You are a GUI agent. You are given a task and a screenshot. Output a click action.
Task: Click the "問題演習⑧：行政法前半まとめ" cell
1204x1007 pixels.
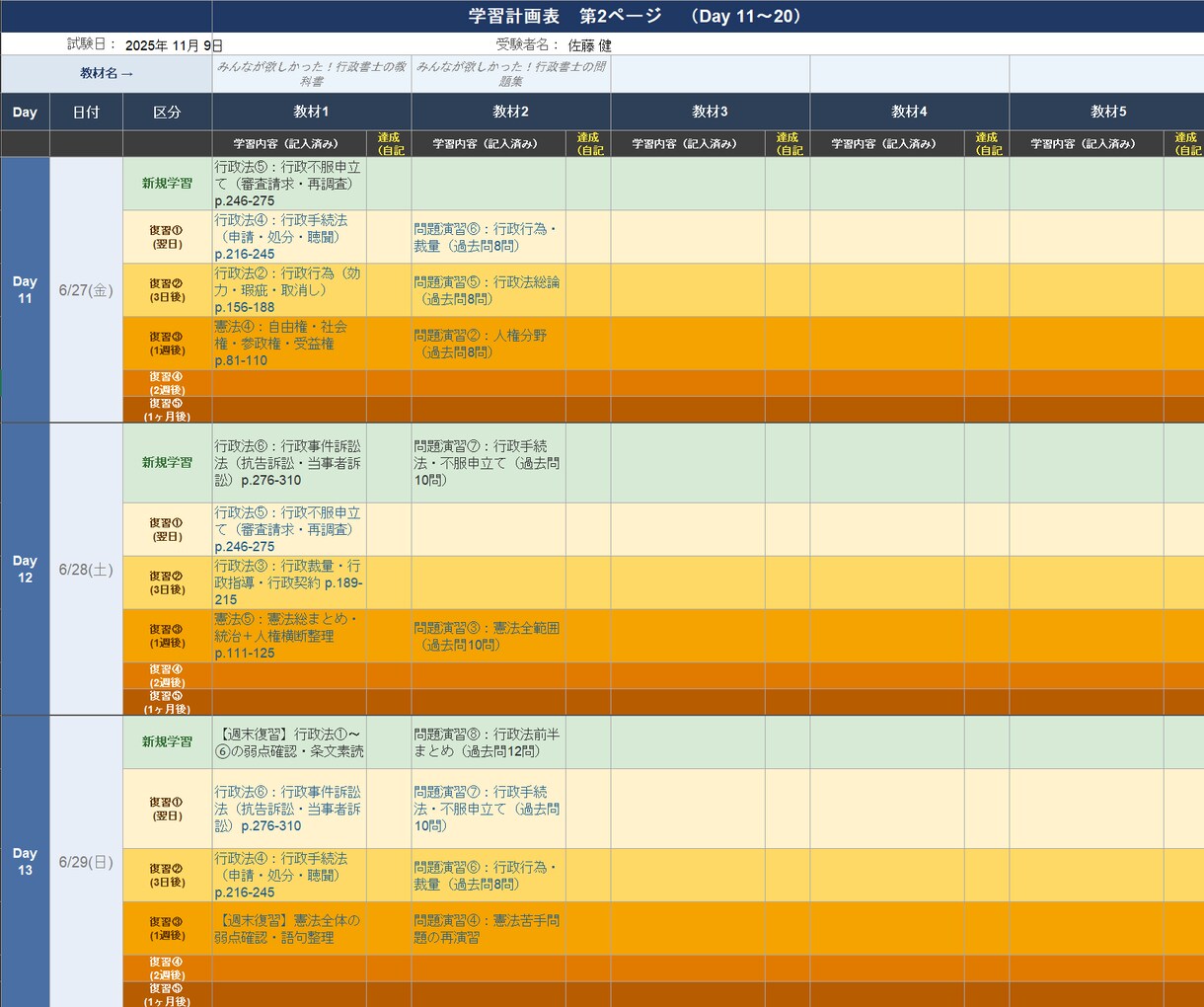coord(489,742)
